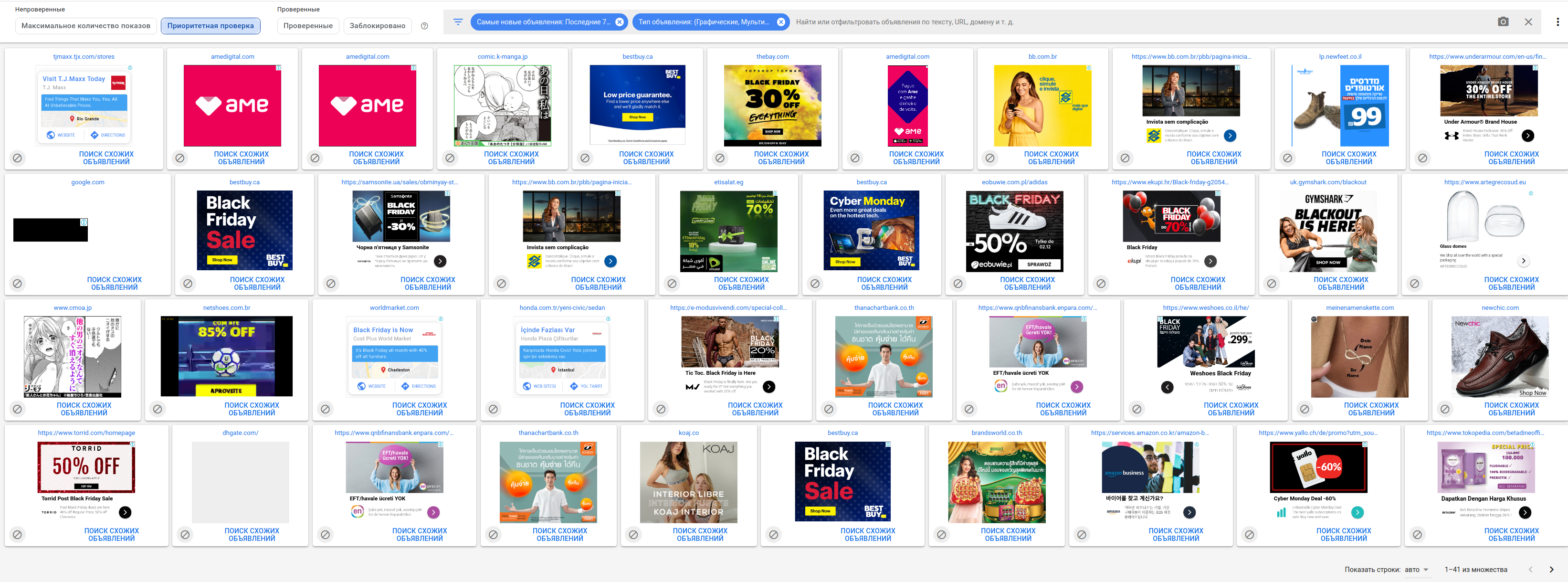The image size is (1568, 582).
Task: Remove the ad type filter chip
Action: pyautogui.click(x=781, y=22)
